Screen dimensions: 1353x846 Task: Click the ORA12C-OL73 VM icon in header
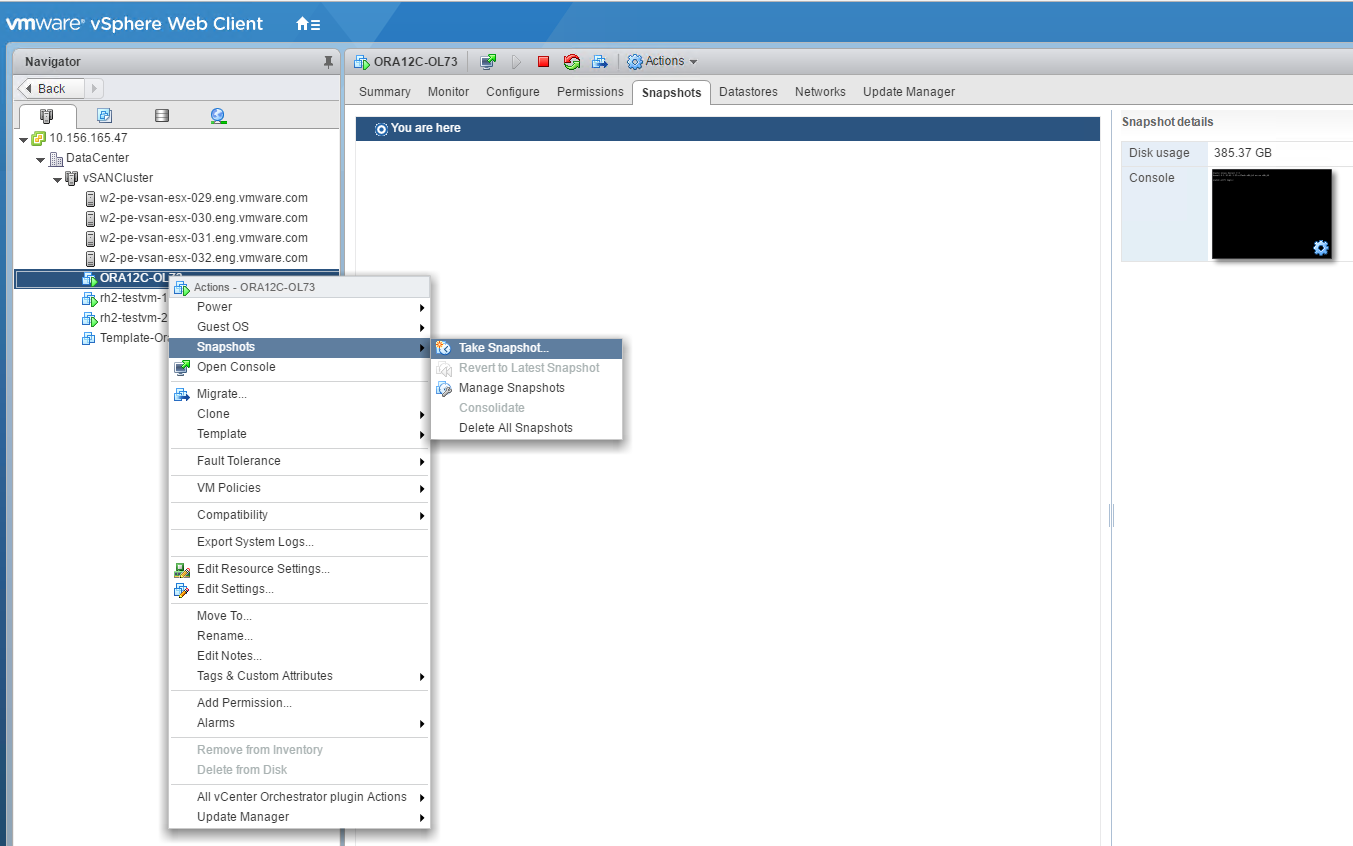coord(362,62)
